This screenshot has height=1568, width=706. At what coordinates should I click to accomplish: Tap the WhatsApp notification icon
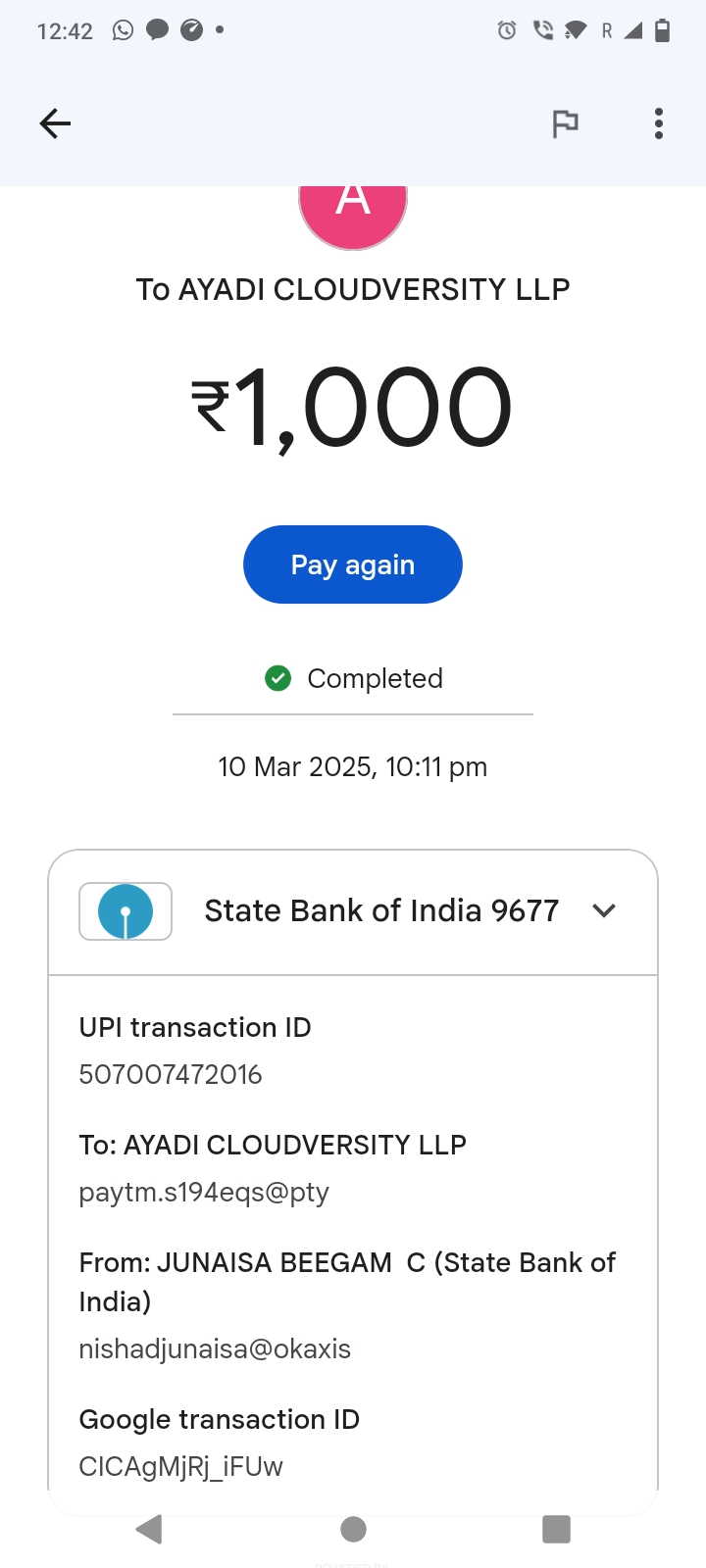tap(123, 30)
